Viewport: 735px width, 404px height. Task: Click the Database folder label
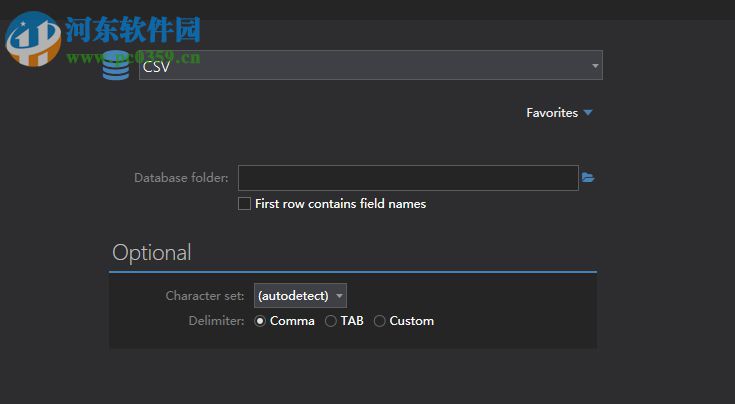181,178
